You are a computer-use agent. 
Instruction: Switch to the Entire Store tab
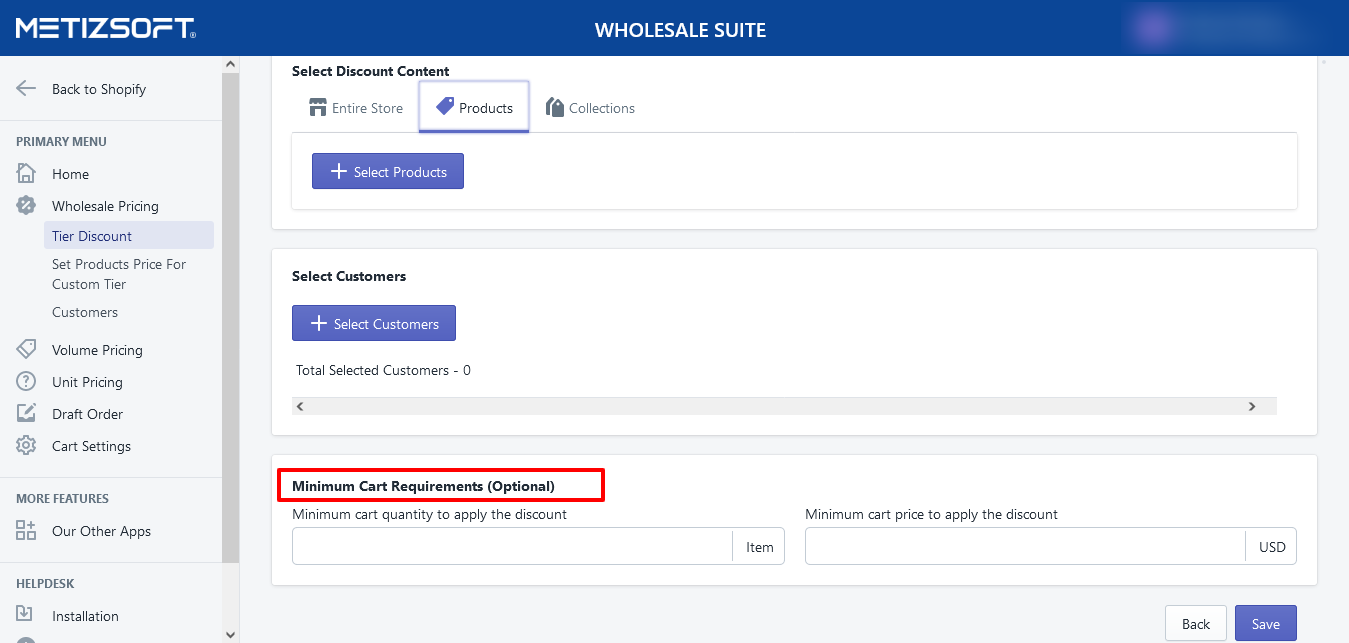pyautogui.click(x=356, y=108)
